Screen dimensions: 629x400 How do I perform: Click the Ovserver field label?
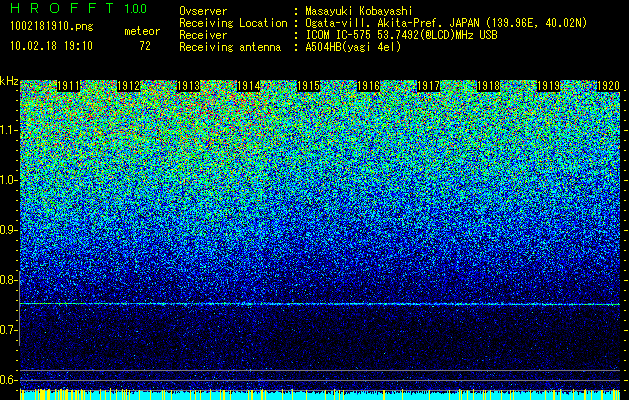203,11
